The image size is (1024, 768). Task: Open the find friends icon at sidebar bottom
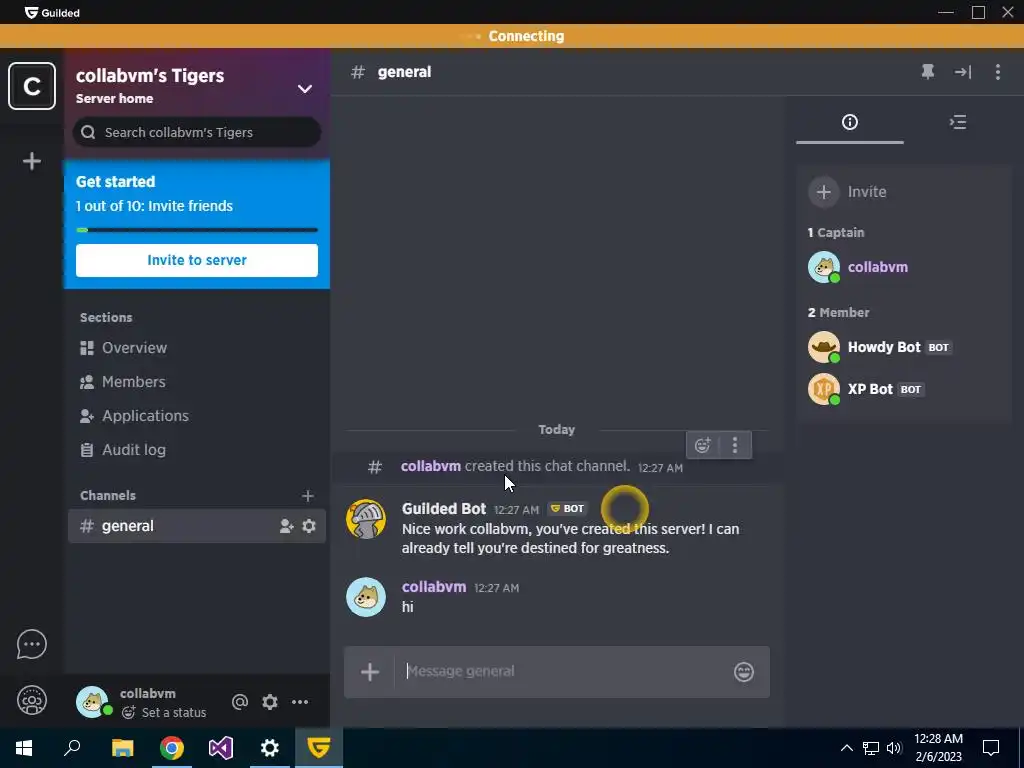point(31,701)
